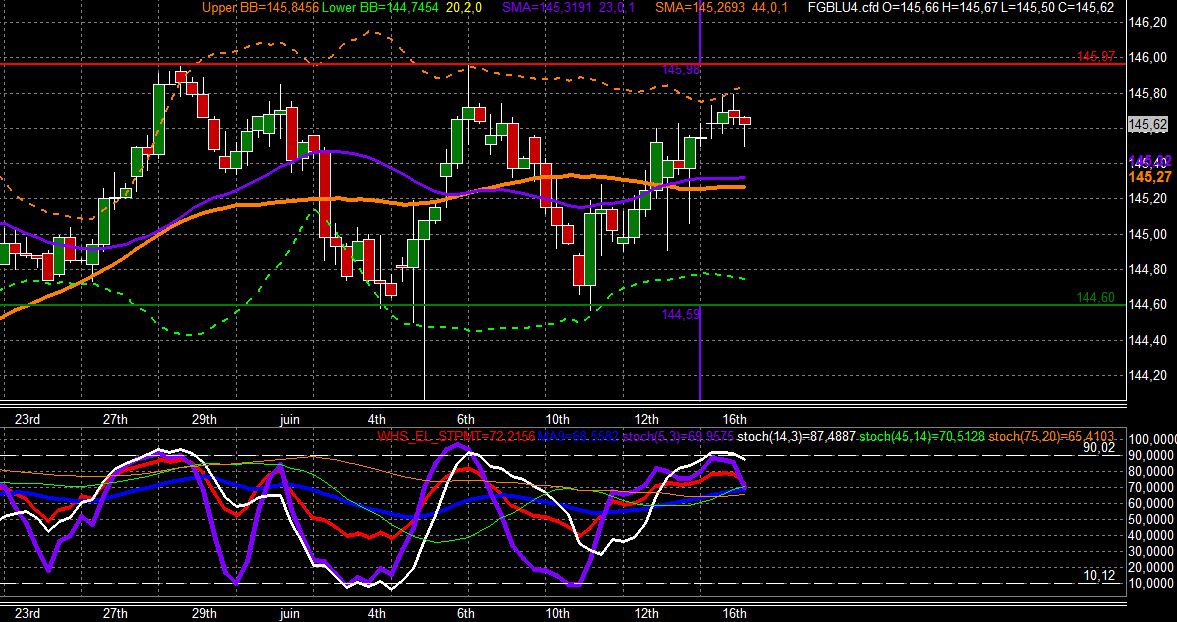The height and width of the screenshot is (622, 1177).
Task: Click the 144,20 price axis label
Action: coord(1148,376)
